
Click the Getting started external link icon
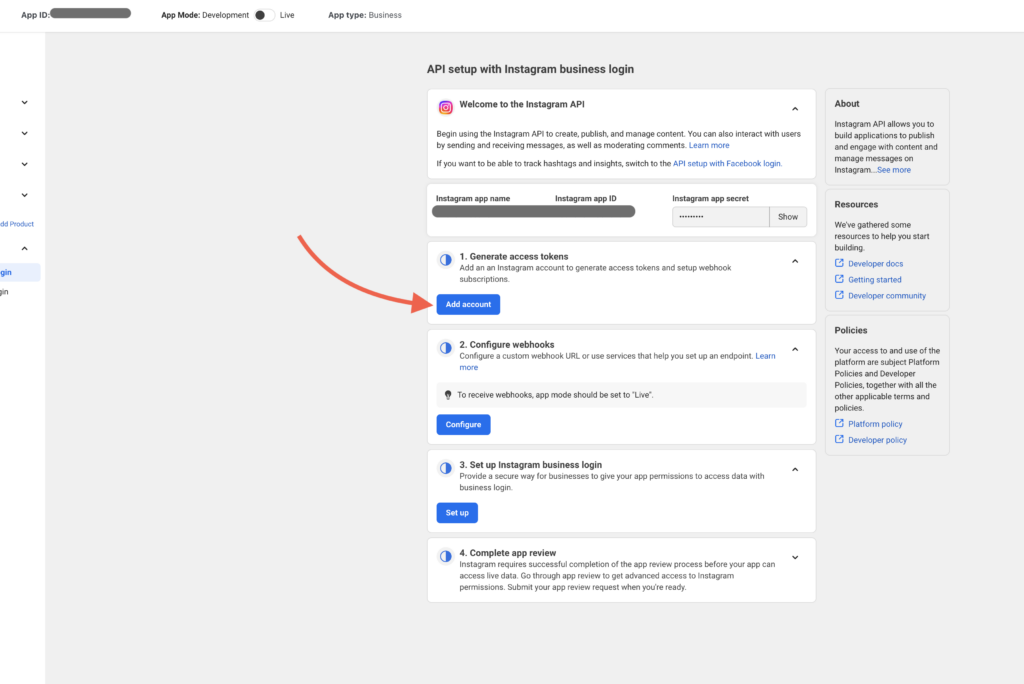pyautogui.click(x=839, y=280)
